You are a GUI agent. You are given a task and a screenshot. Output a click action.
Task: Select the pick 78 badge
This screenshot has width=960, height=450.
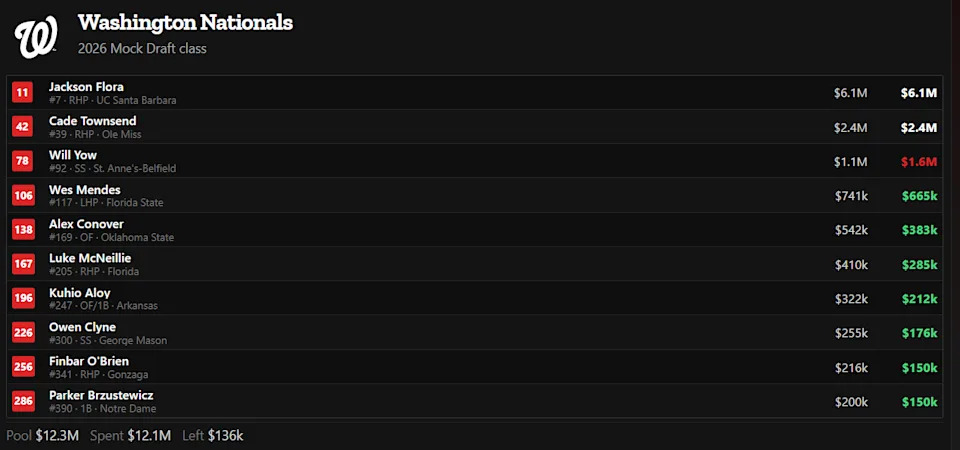click(x=22, y=161)
